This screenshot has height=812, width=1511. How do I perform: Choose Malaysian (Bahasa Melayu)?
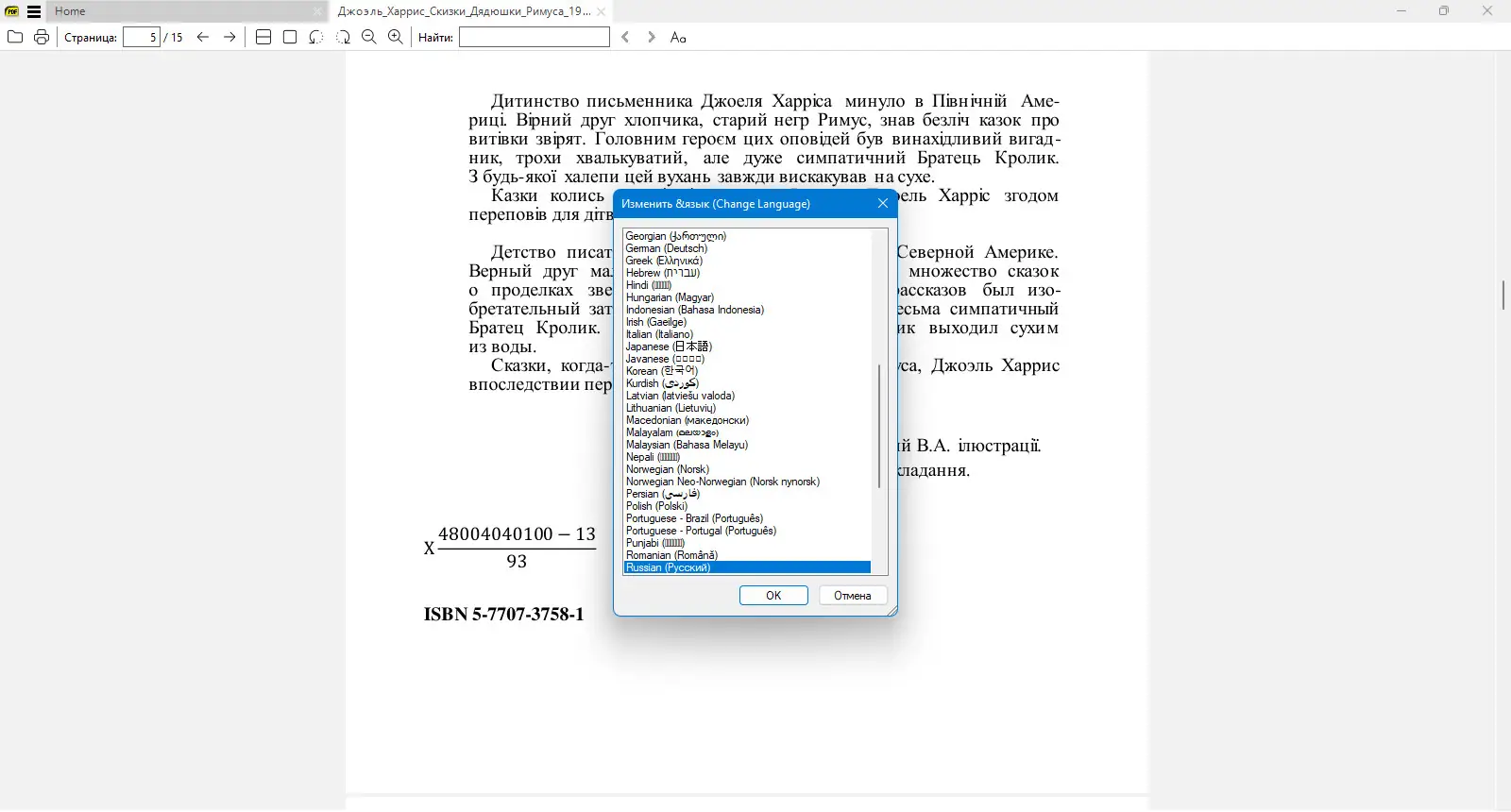(x=747, y=445)
